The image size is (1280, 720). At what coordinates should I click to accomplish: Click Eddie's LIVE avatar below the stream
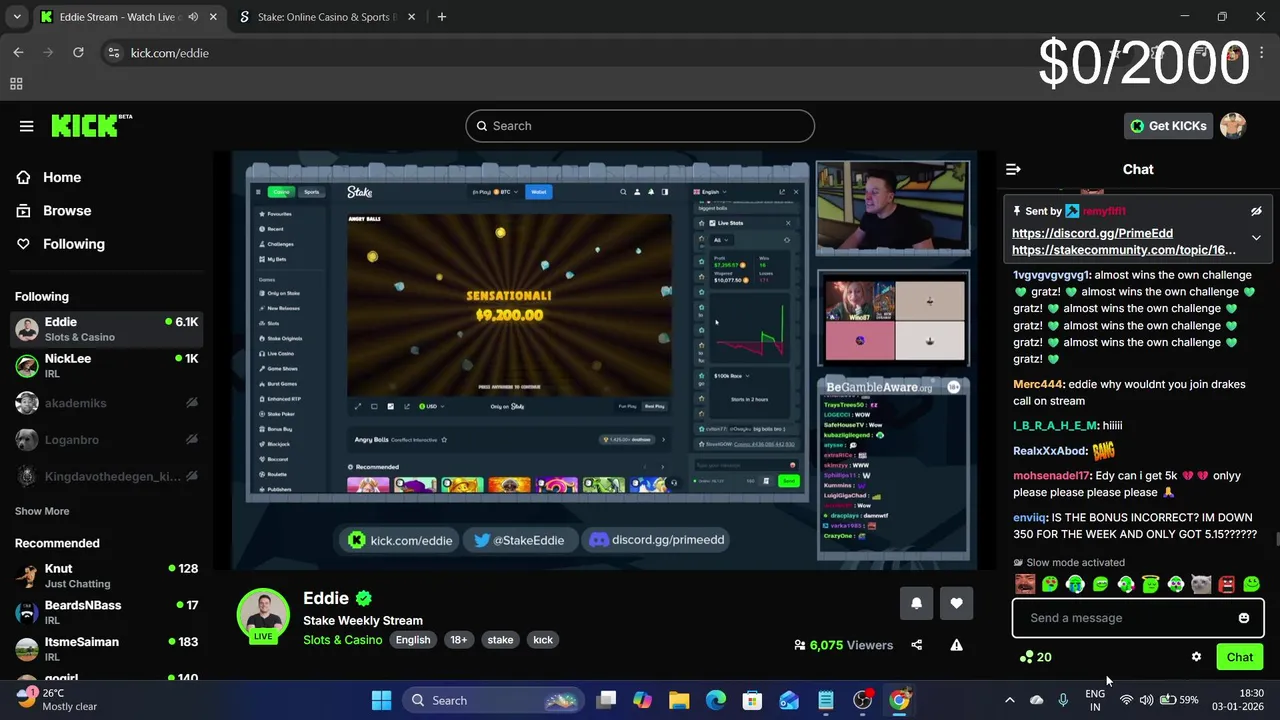[x=263, y=614]
